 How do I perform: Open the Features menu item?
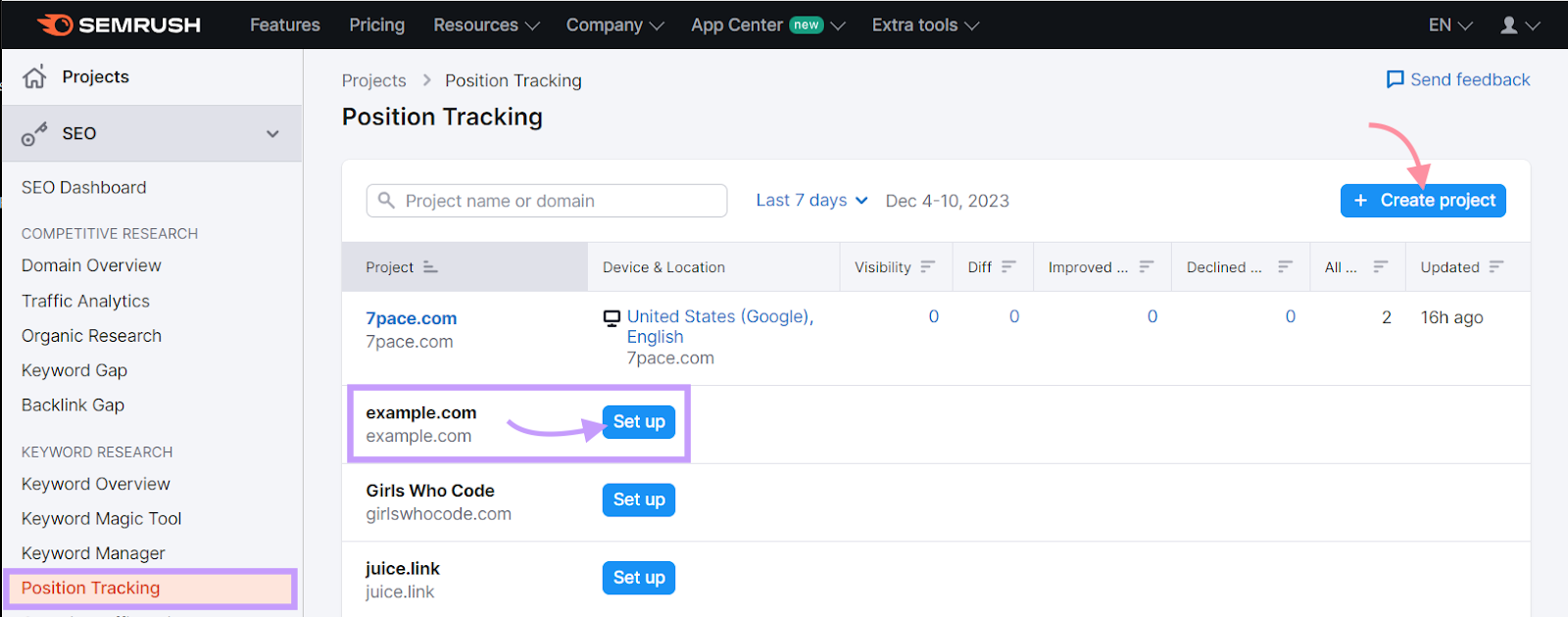(x=285, y=24)
